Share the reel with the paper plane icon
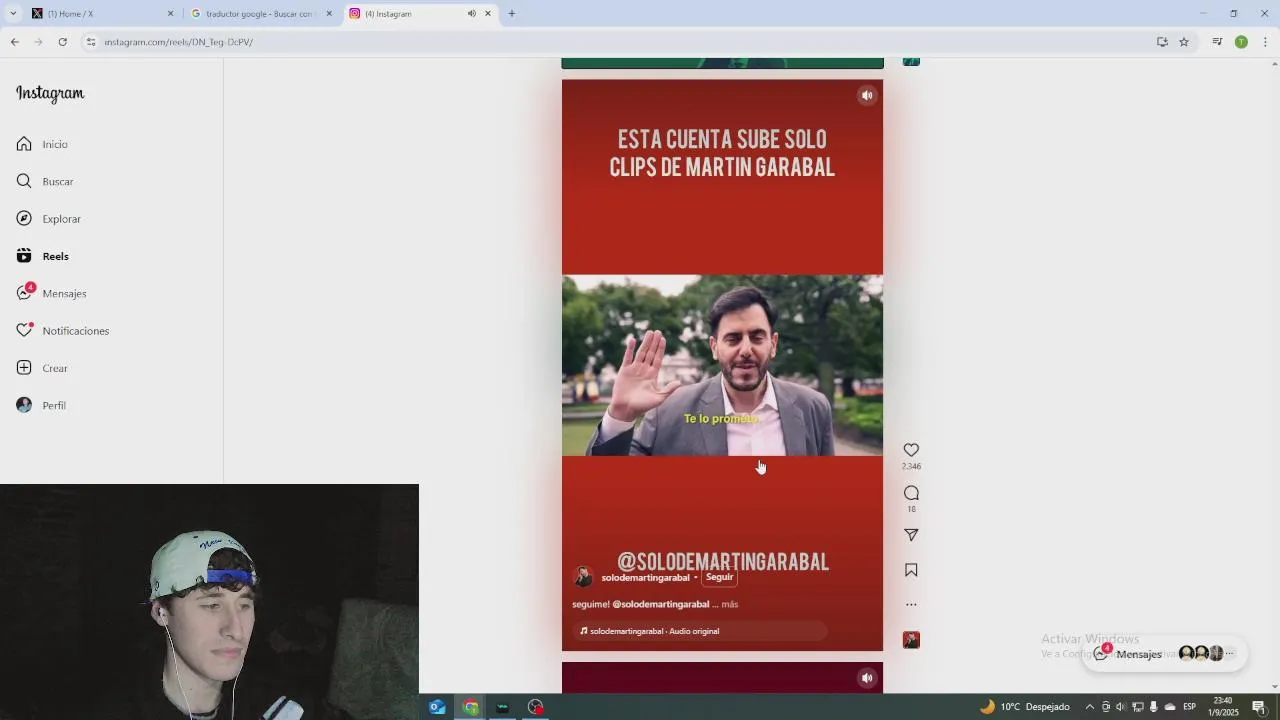 pyautogui.click(x=911, y=535)
